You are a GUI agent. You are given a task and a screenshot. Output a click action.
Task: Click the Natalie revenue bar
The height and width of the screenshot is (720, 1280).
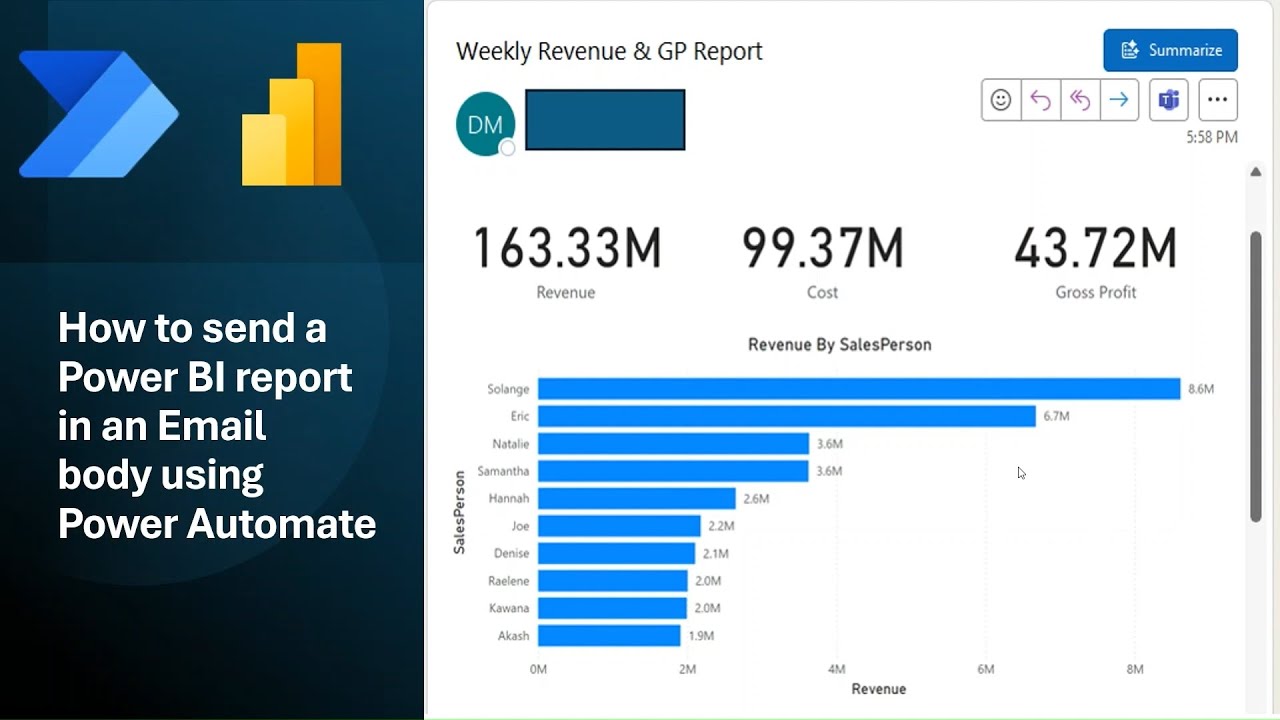pyautogui.click(x=673, y=443)
